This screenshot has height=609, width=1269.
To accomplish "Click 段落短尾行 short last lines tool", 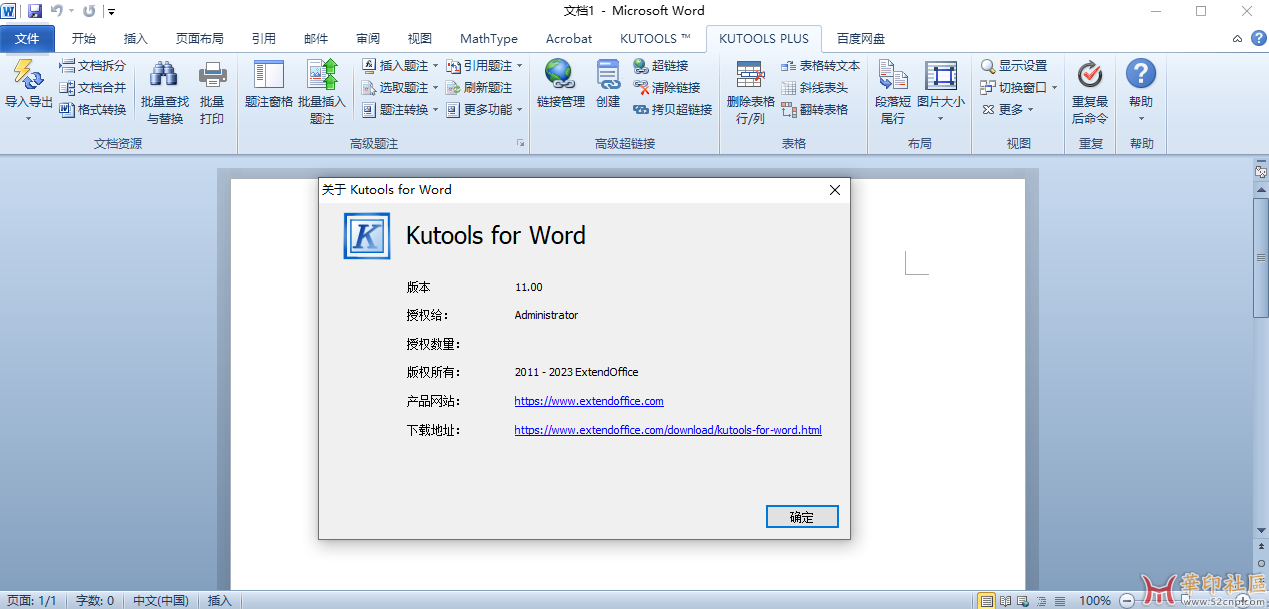I will coord(893,92).
